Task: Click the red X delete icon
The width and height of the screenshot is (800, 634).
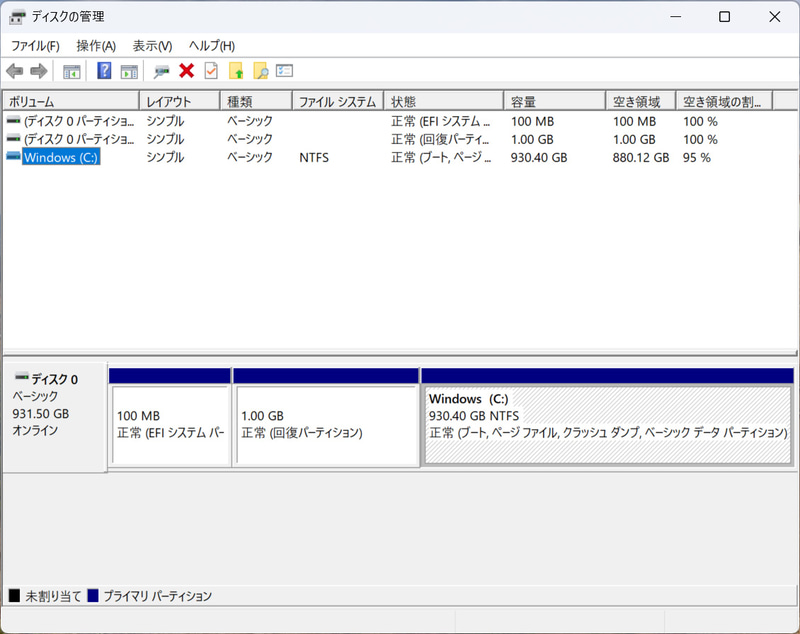Action: (x=187, y=71)
